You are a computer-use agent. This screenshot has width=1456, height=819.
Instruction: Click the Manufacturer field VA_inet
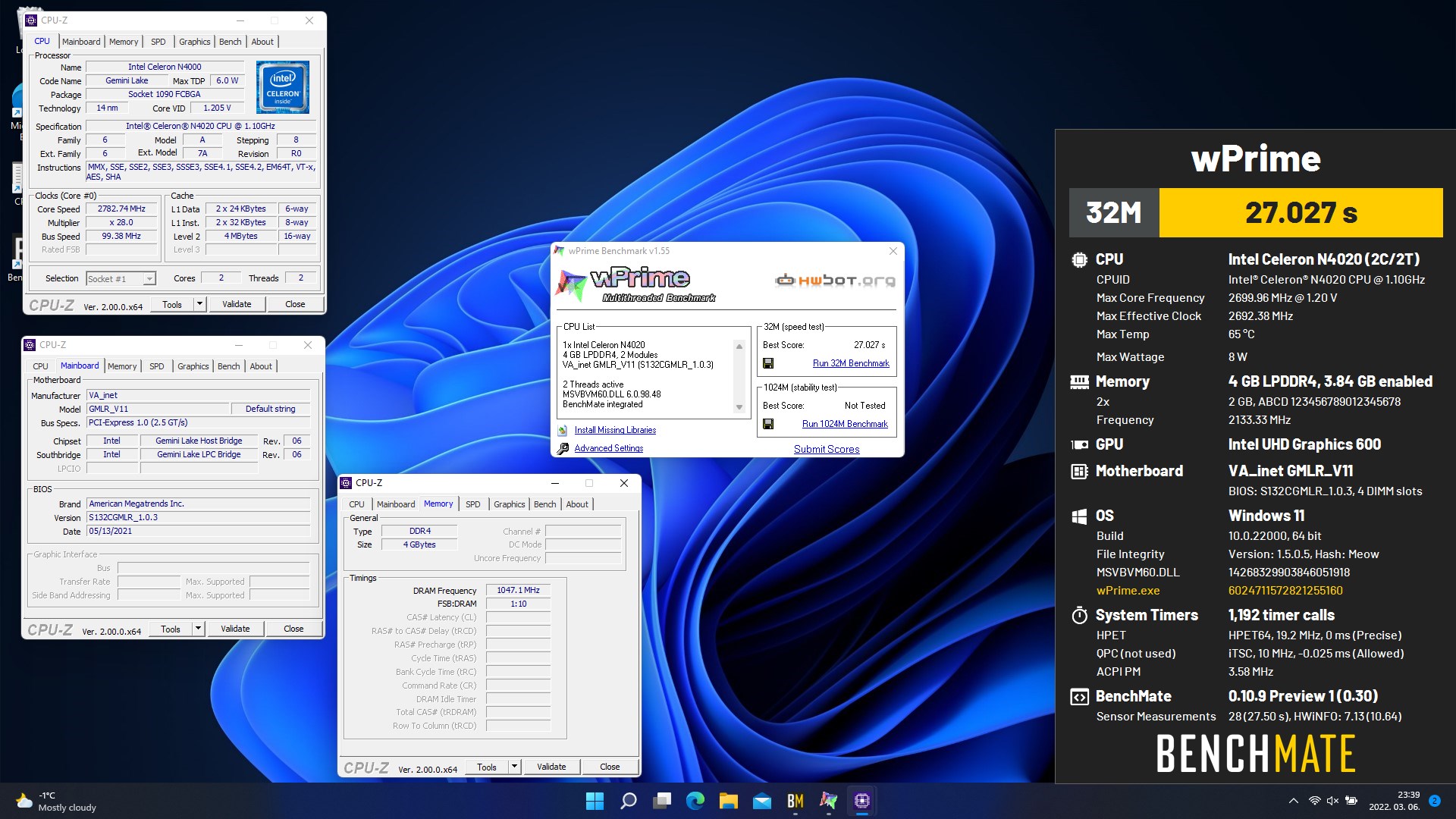pos(199,395)
